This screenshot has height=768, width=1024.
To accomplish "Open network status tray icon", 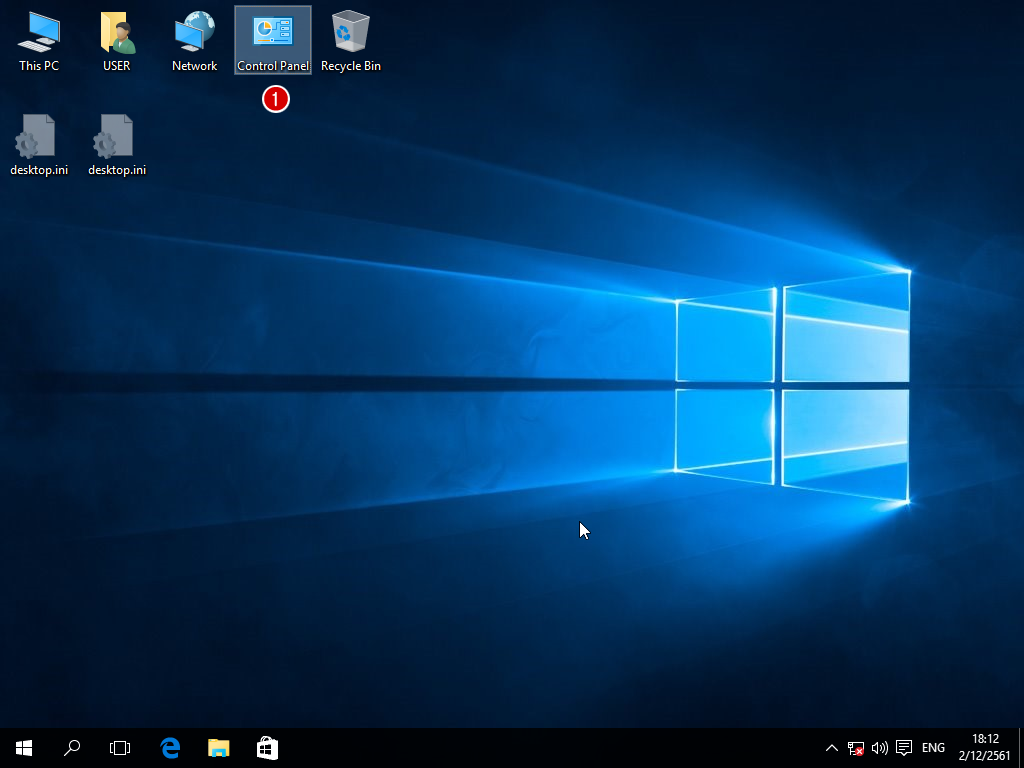I will click(x=856, y=748).
